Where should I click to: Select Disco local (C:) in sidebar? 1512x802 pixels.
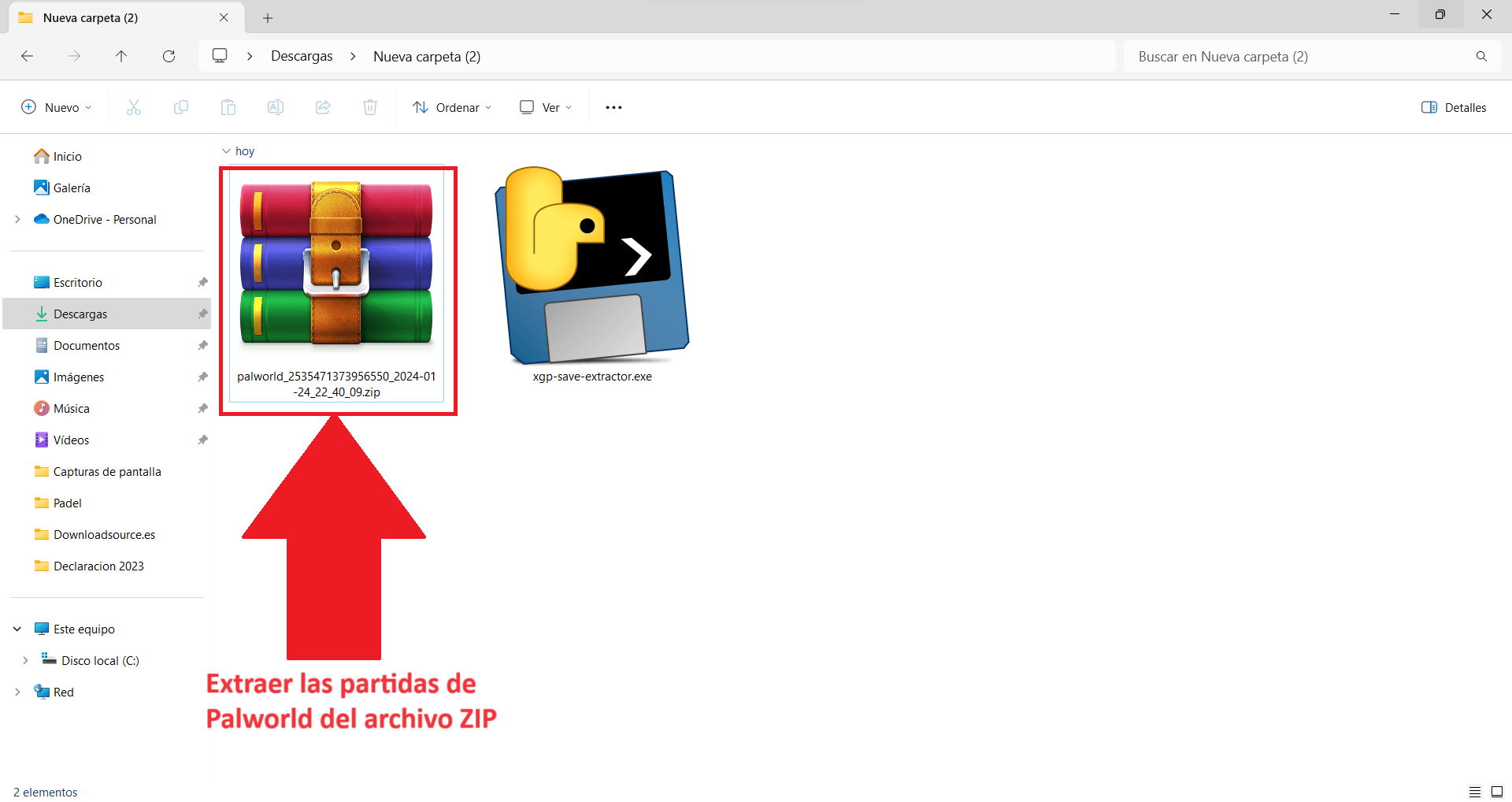(90, 660)
